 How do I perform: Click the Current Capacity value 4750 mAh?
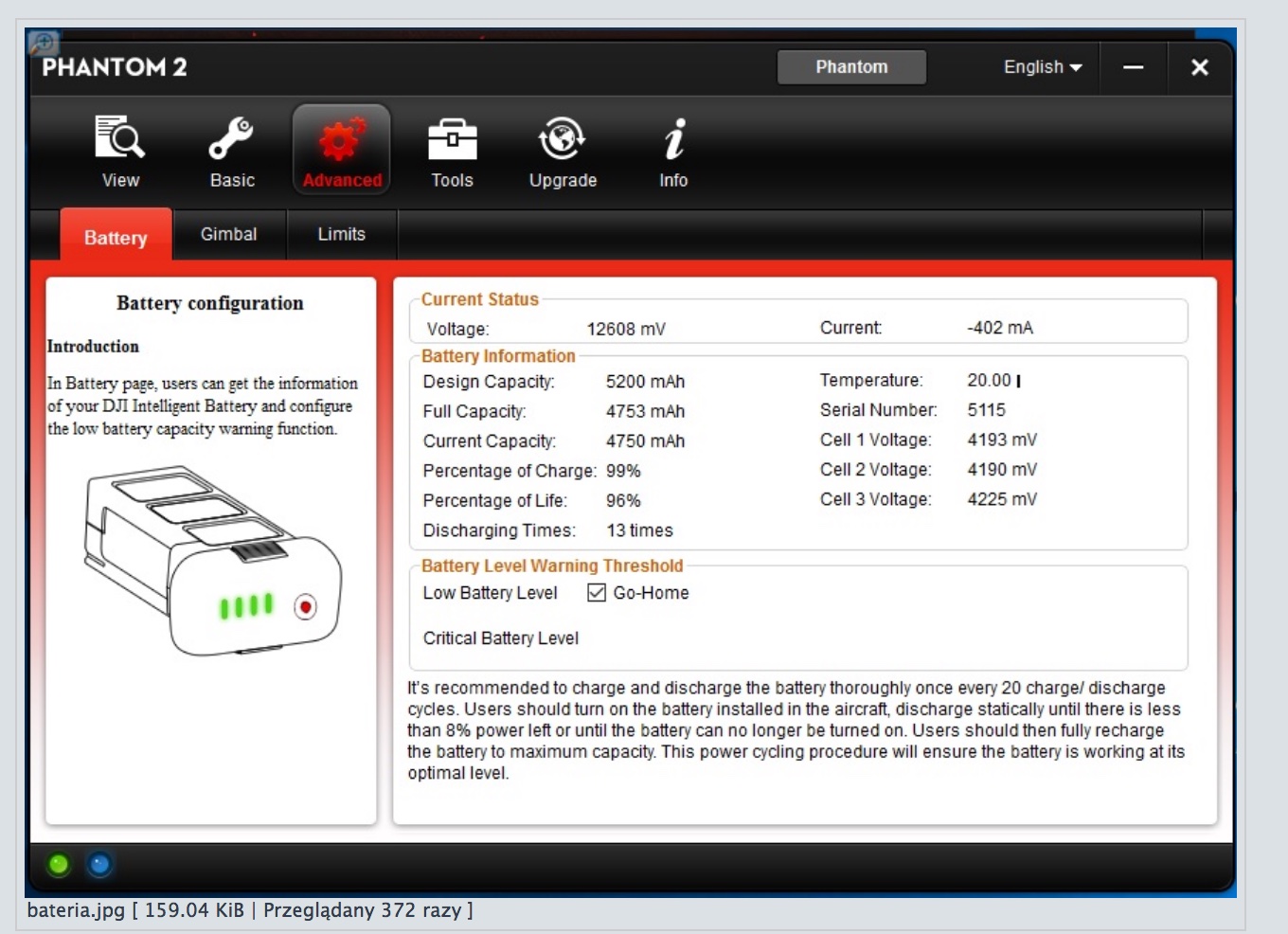pyautogui.click(x=645, y=441)
